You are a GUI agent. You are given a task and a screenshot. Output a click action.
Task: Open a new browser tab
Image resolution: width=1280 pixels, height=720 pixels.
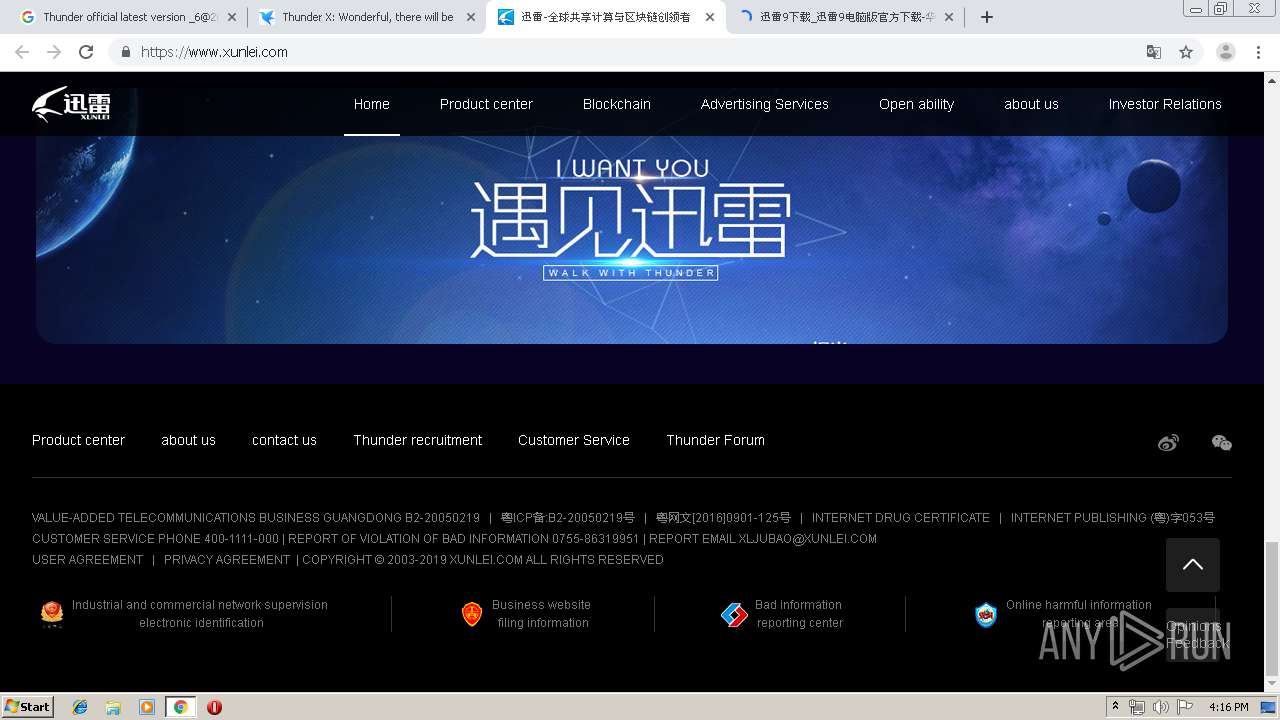click(x=987, y=17)
